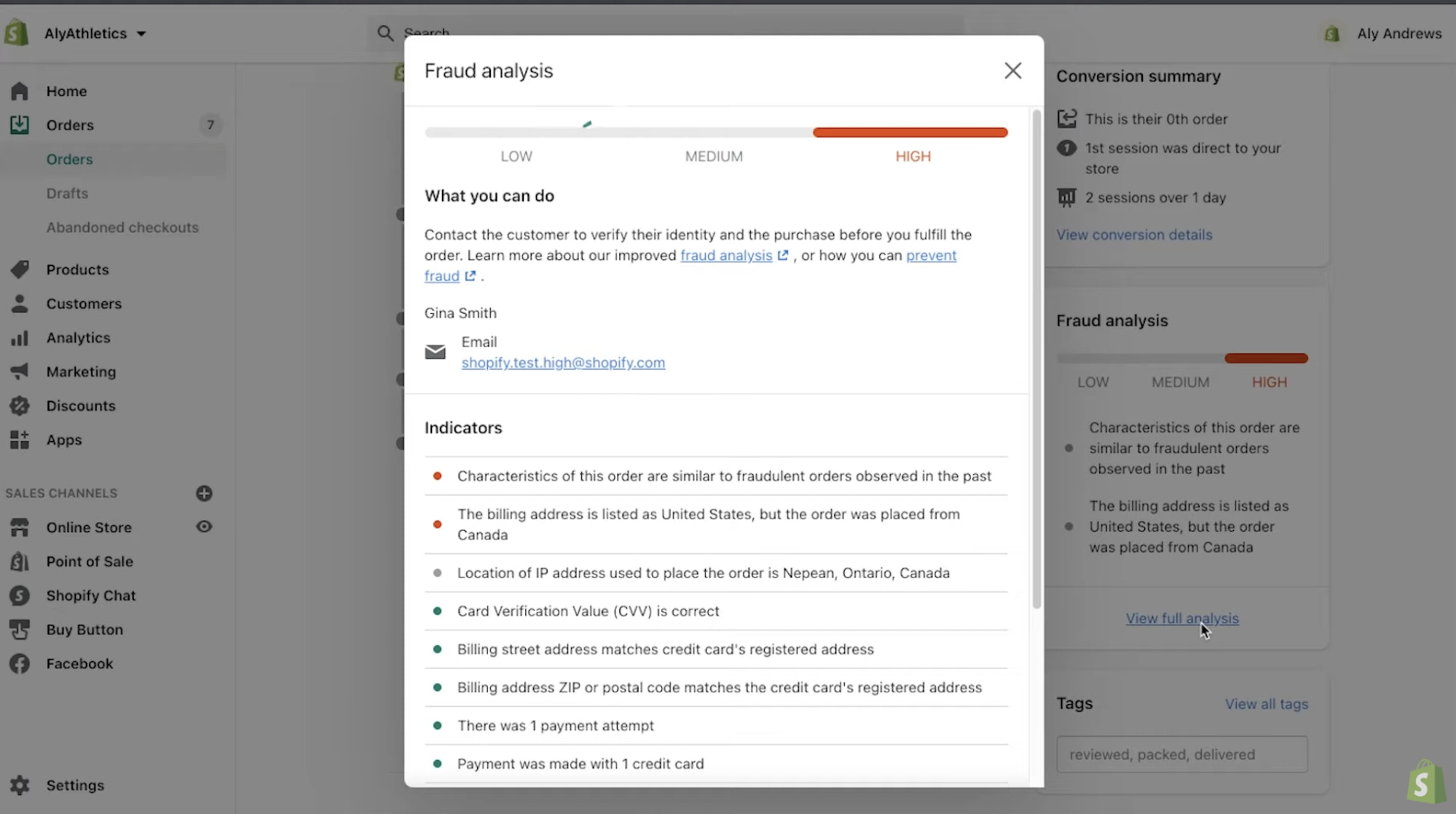Click the tags input field
The height and width of the screenshot is (814, 1456).
pos(1181,754)
